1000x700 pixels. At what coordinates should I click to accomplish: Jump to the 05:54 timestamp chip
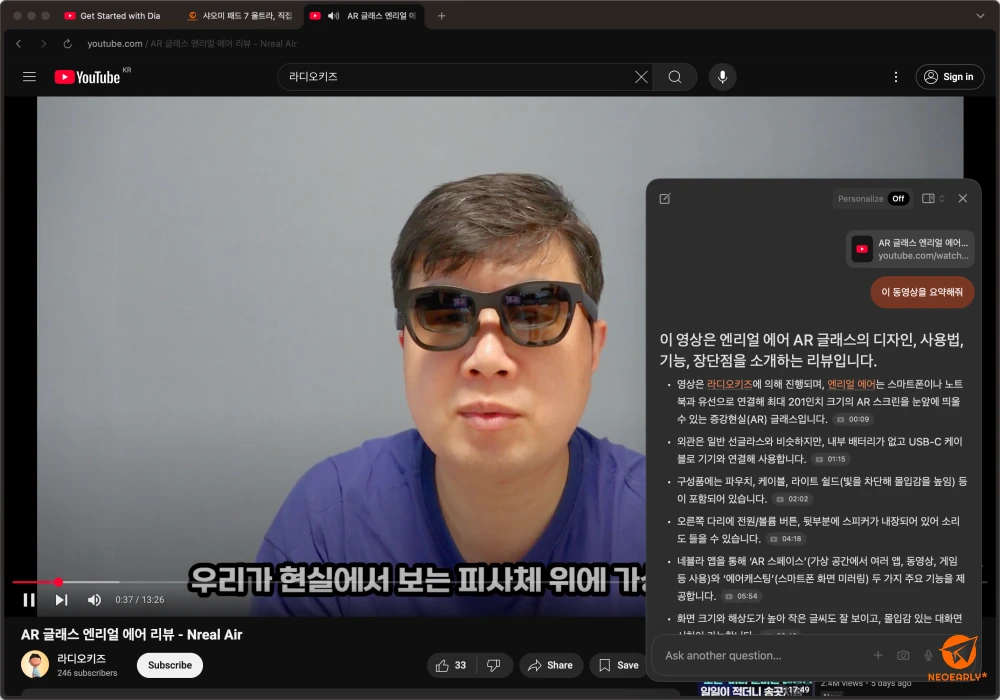pyautogui.click(x=741, y=596)
